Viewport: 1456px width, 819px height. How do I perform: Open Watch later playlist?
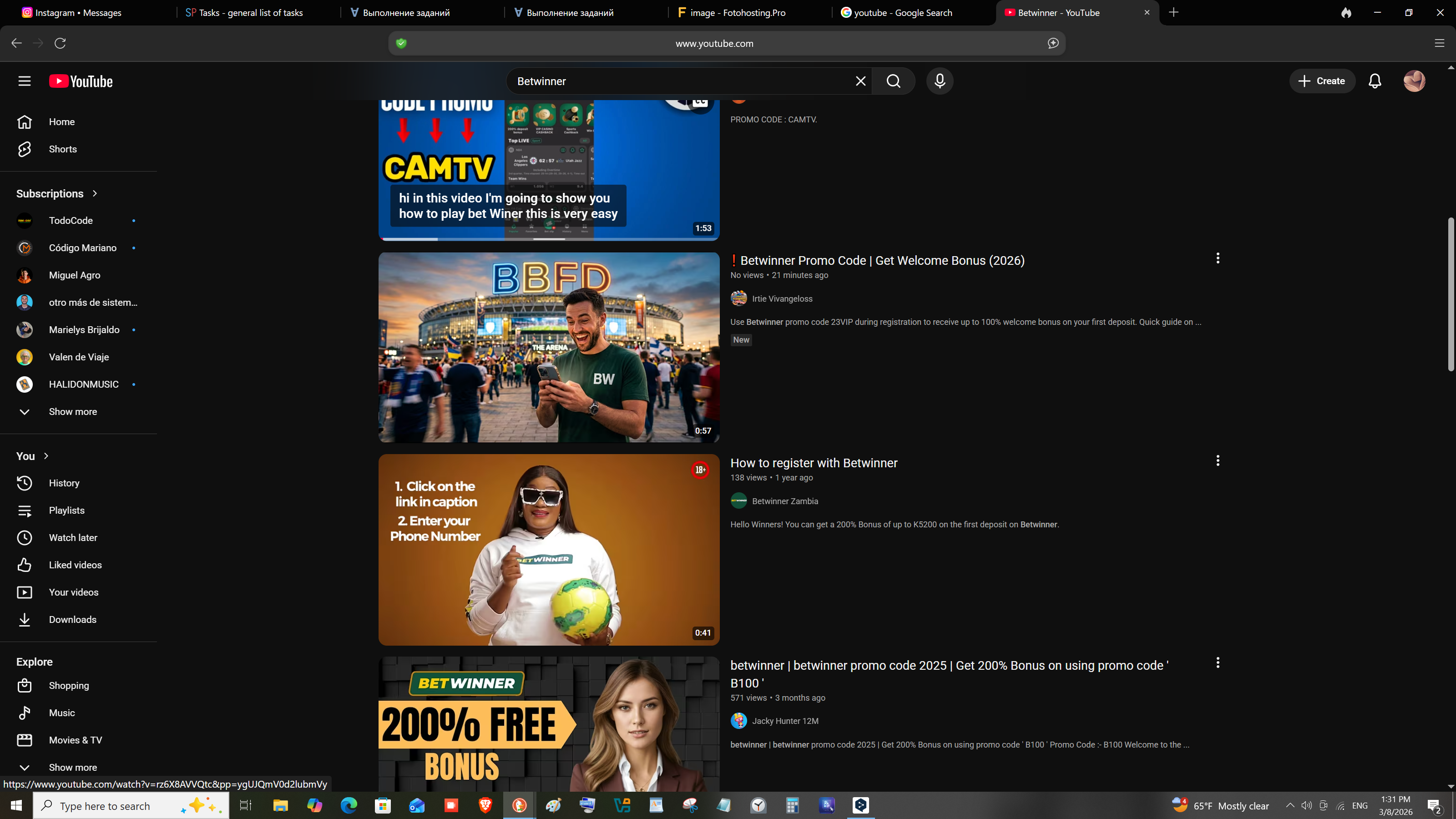click(73, 537)
